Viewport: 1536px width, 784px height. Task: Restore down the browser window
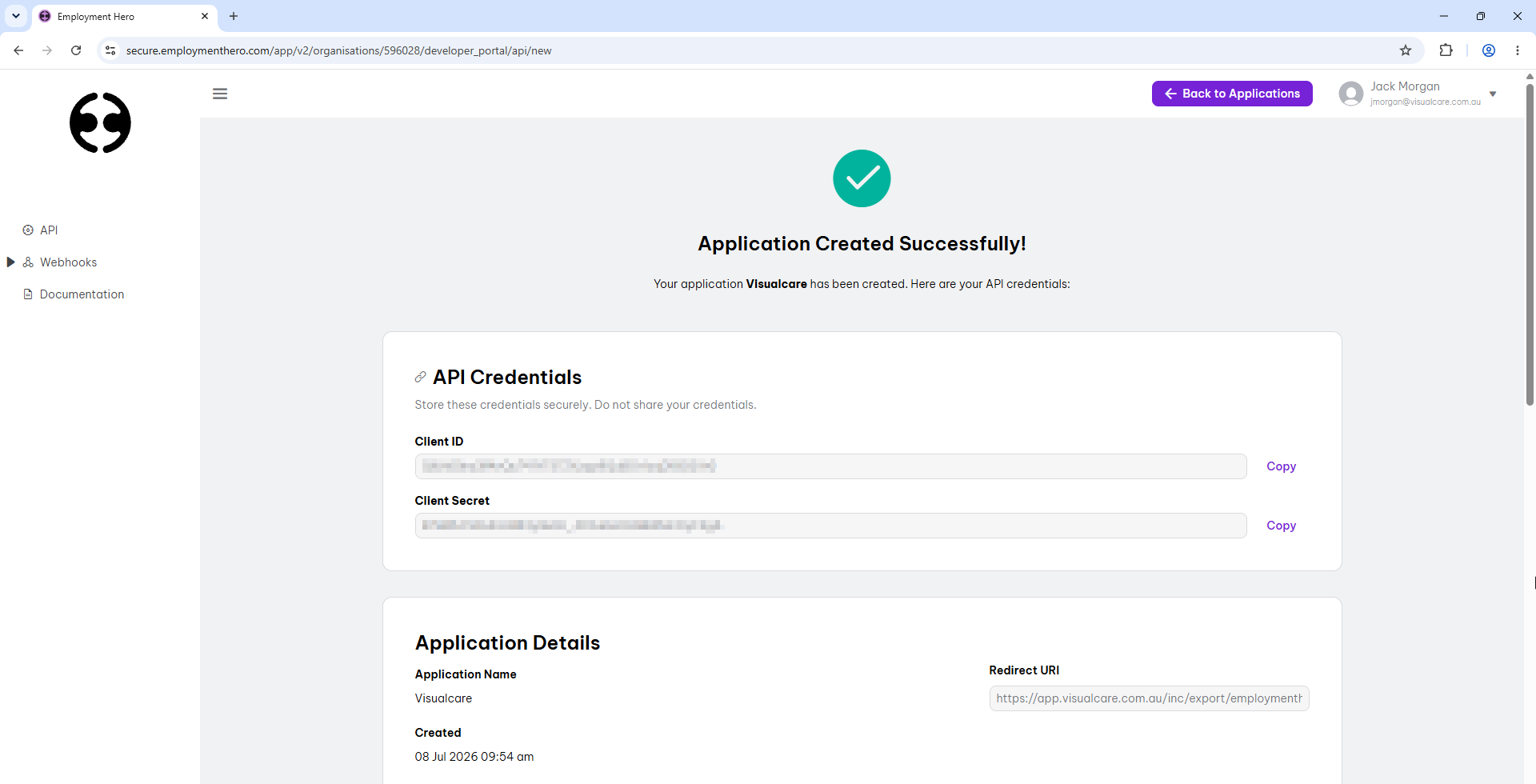[x=1481, y=16]
